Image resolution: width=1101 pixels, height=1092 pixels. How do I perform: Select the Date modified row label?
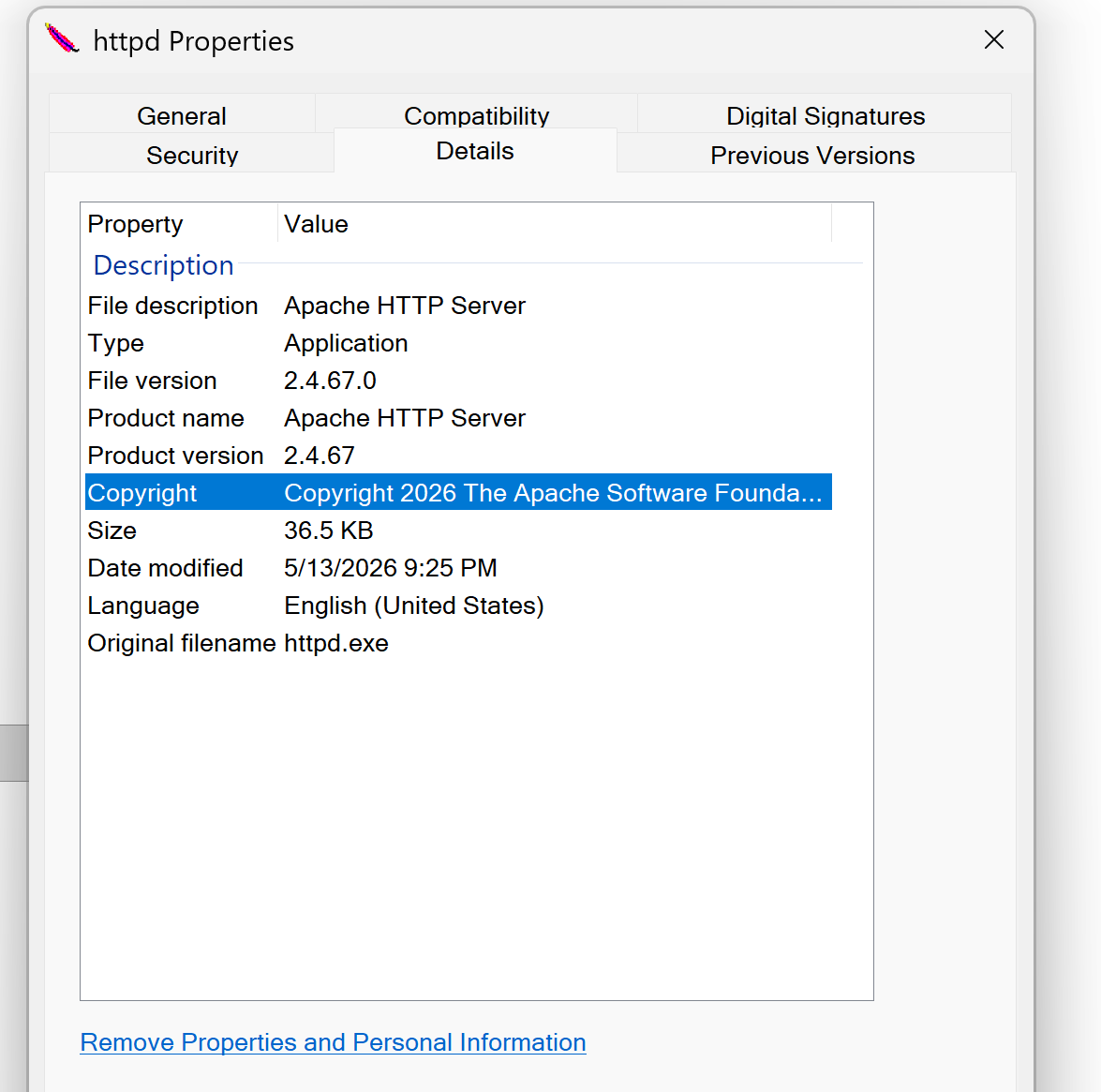165,567
